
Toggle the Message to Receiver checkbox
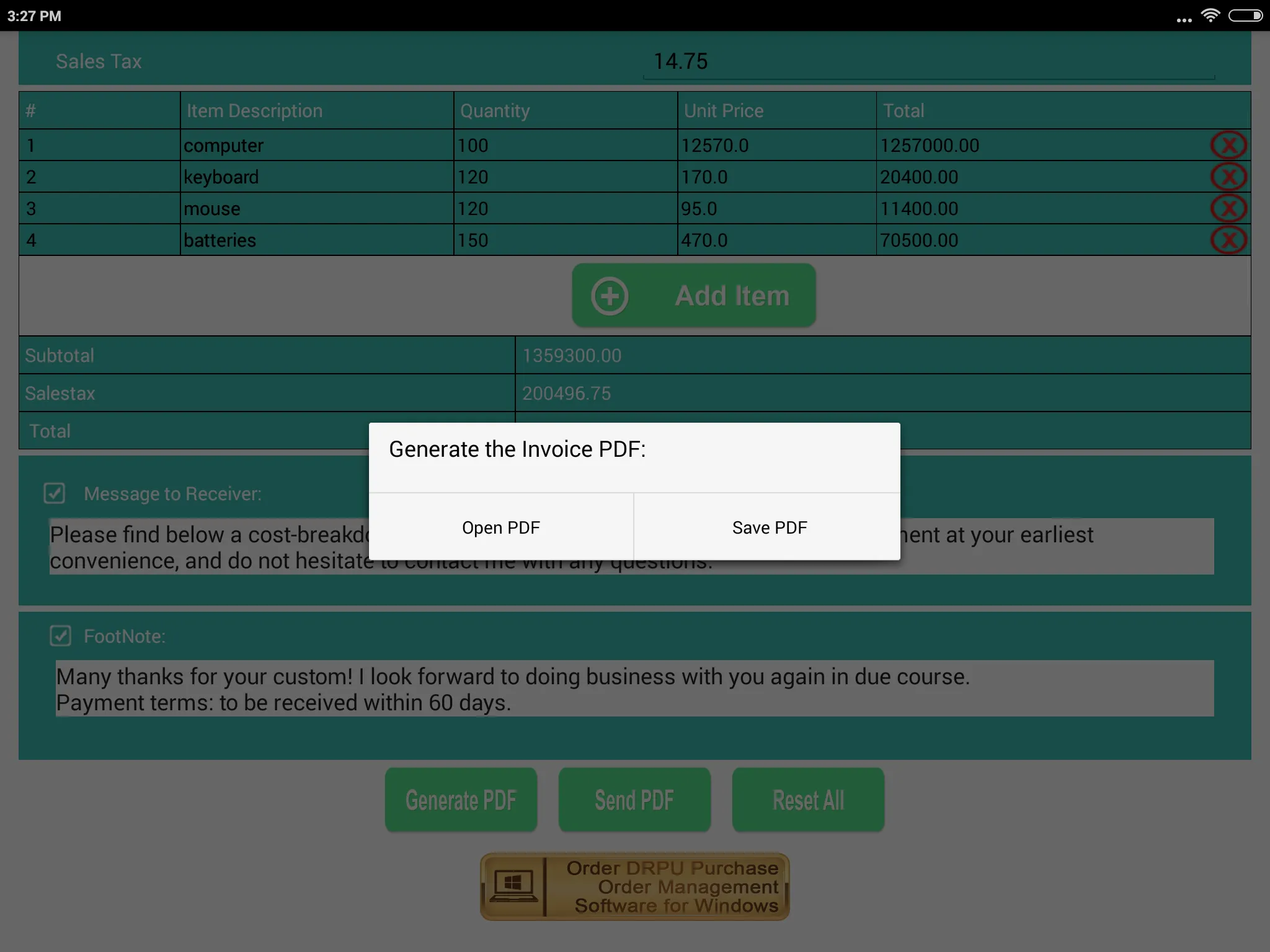[x=57, y=492]
